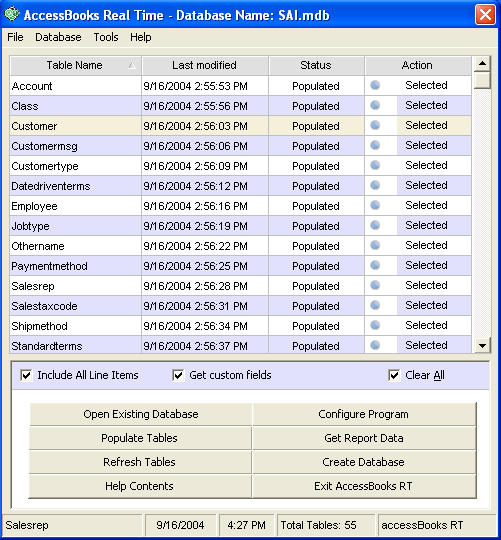Click Refresh Tables button

pyautogui.click(x=140, y=462)
